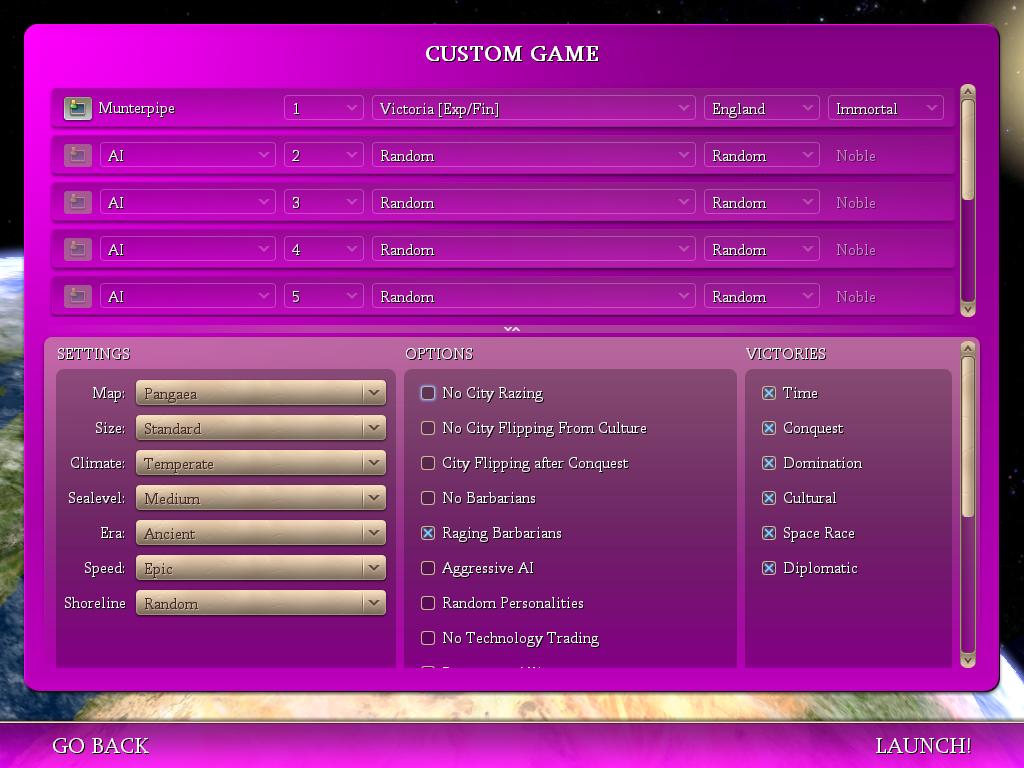This screenshot has height=768, width=1024.
Task: Enable City Flipping after Conquest
Action: click(428, 463)
